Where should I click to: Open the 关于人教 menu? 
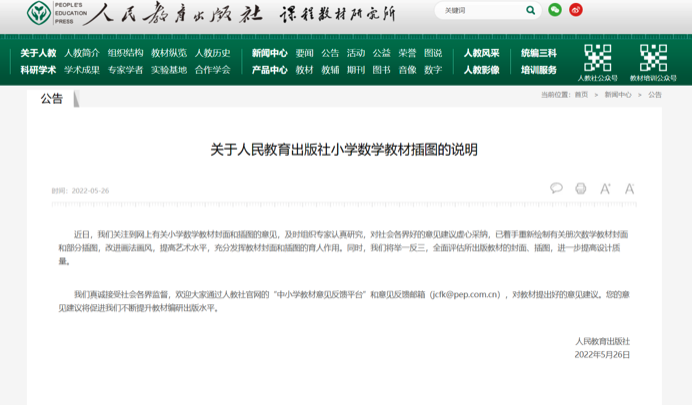coord(38,53)
